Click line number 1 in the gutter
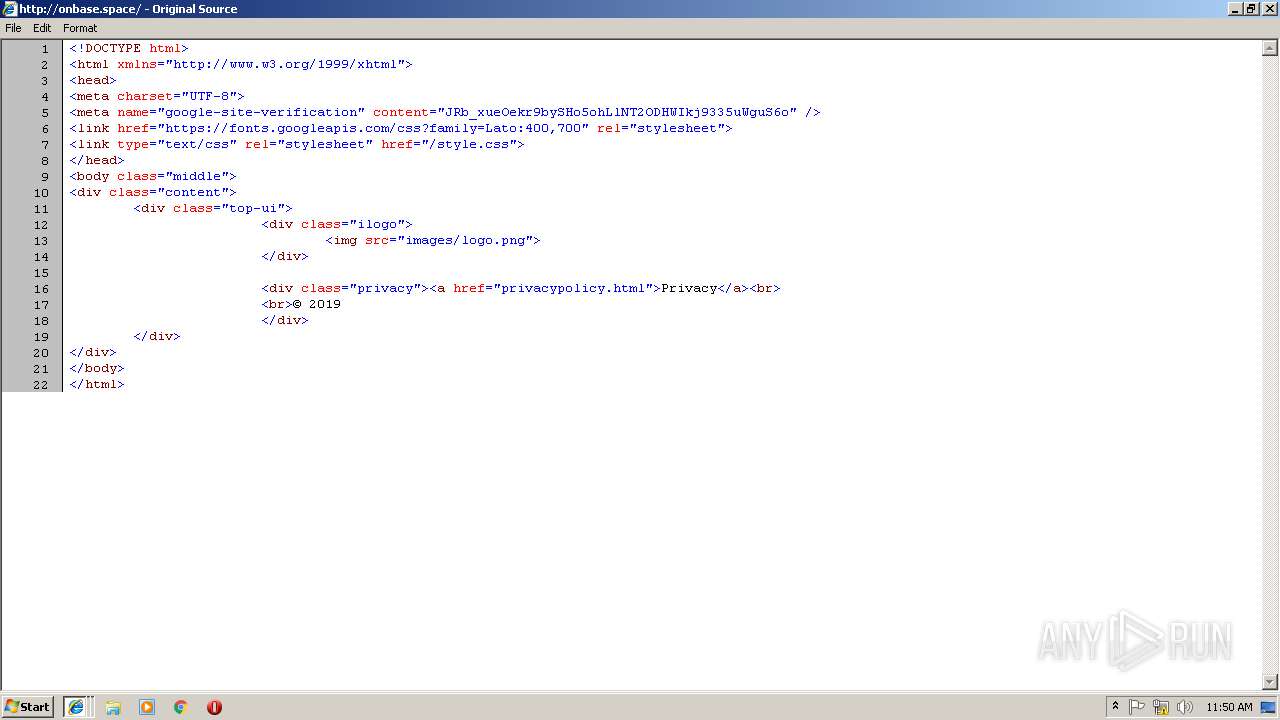1280x720 pixels. pyautogui.click(x=44, y=48)
